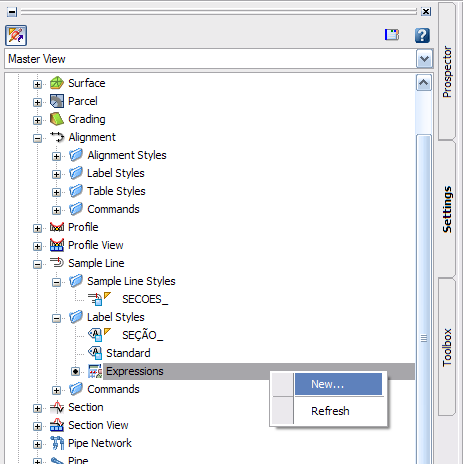This screenshot has width=463, height=464.
Task: Click the SECOES_ sample line style icon
Action: [99, 299]
